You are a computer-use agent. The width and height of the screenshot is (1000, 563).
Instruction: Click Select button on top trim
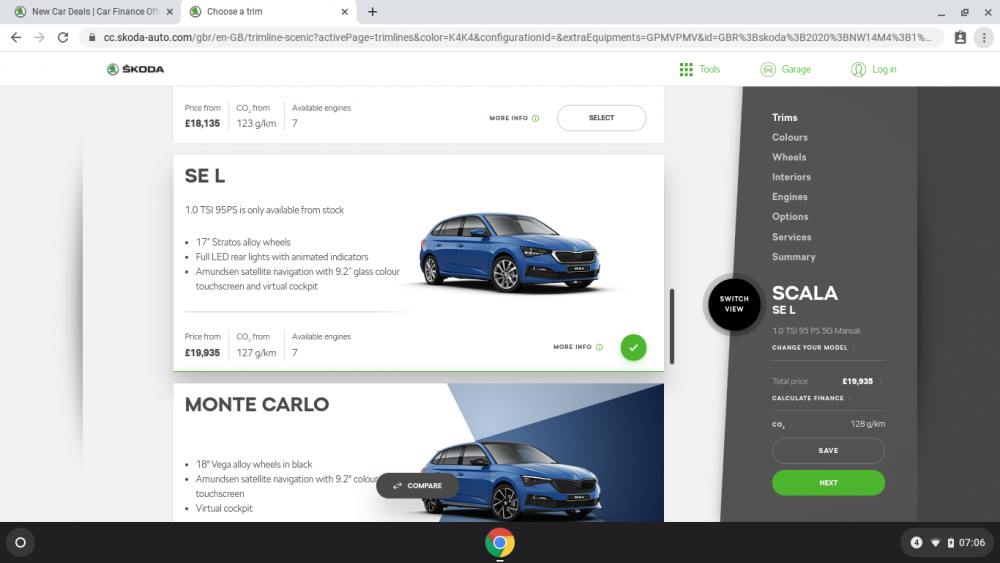point(601,118)
